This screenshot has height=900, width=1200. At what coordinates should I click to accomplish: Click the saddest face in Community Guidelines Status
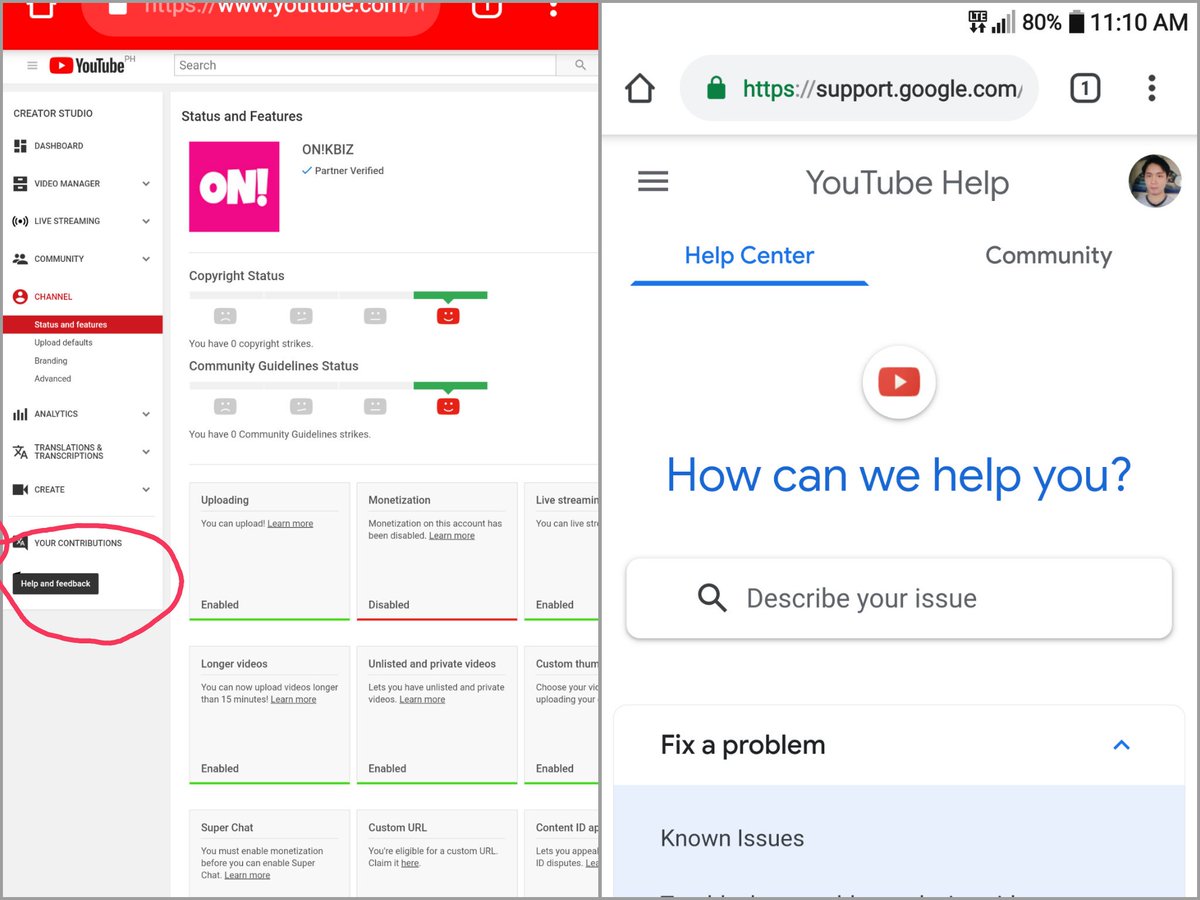click(x=226, y=406)
